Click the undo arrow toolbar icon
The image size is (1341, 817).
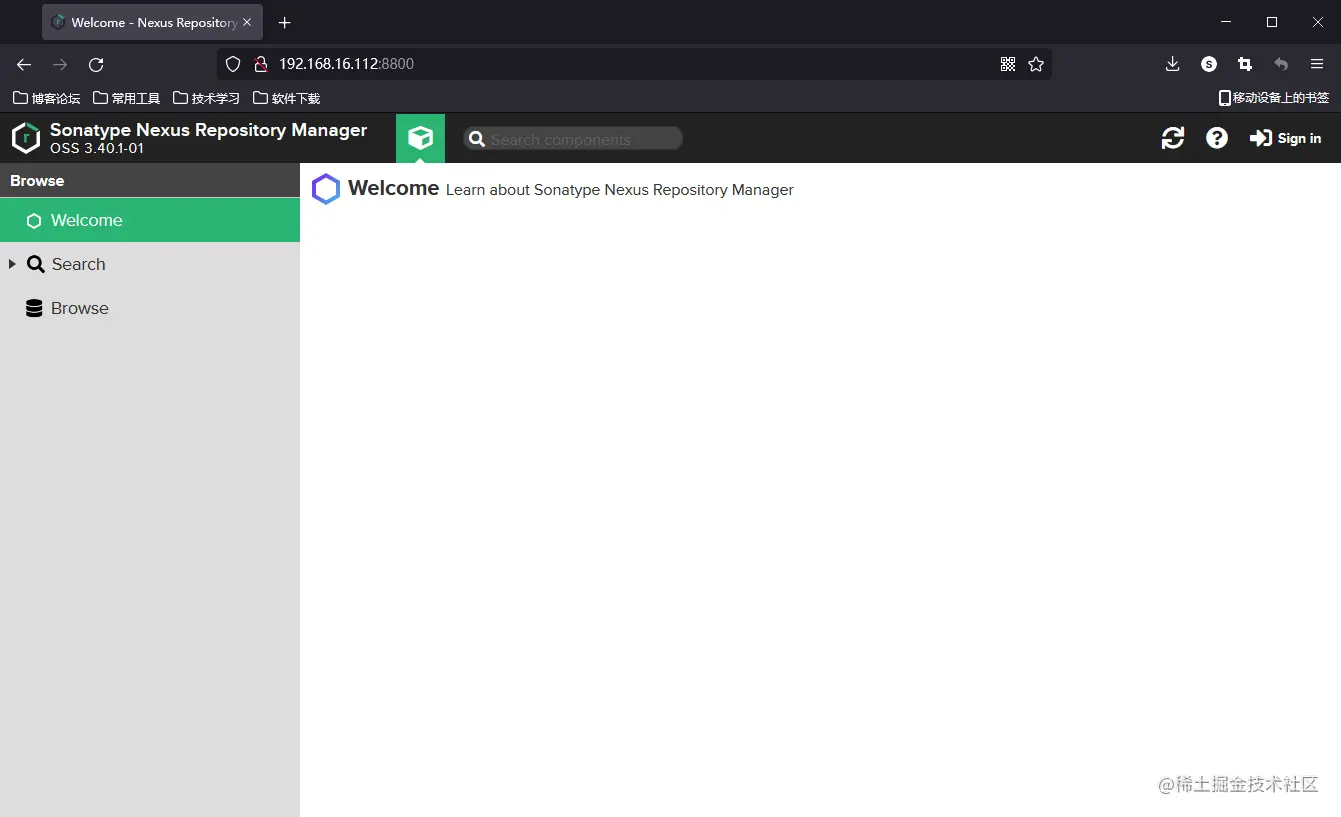pyautogui.click(x=1281, y=64)
